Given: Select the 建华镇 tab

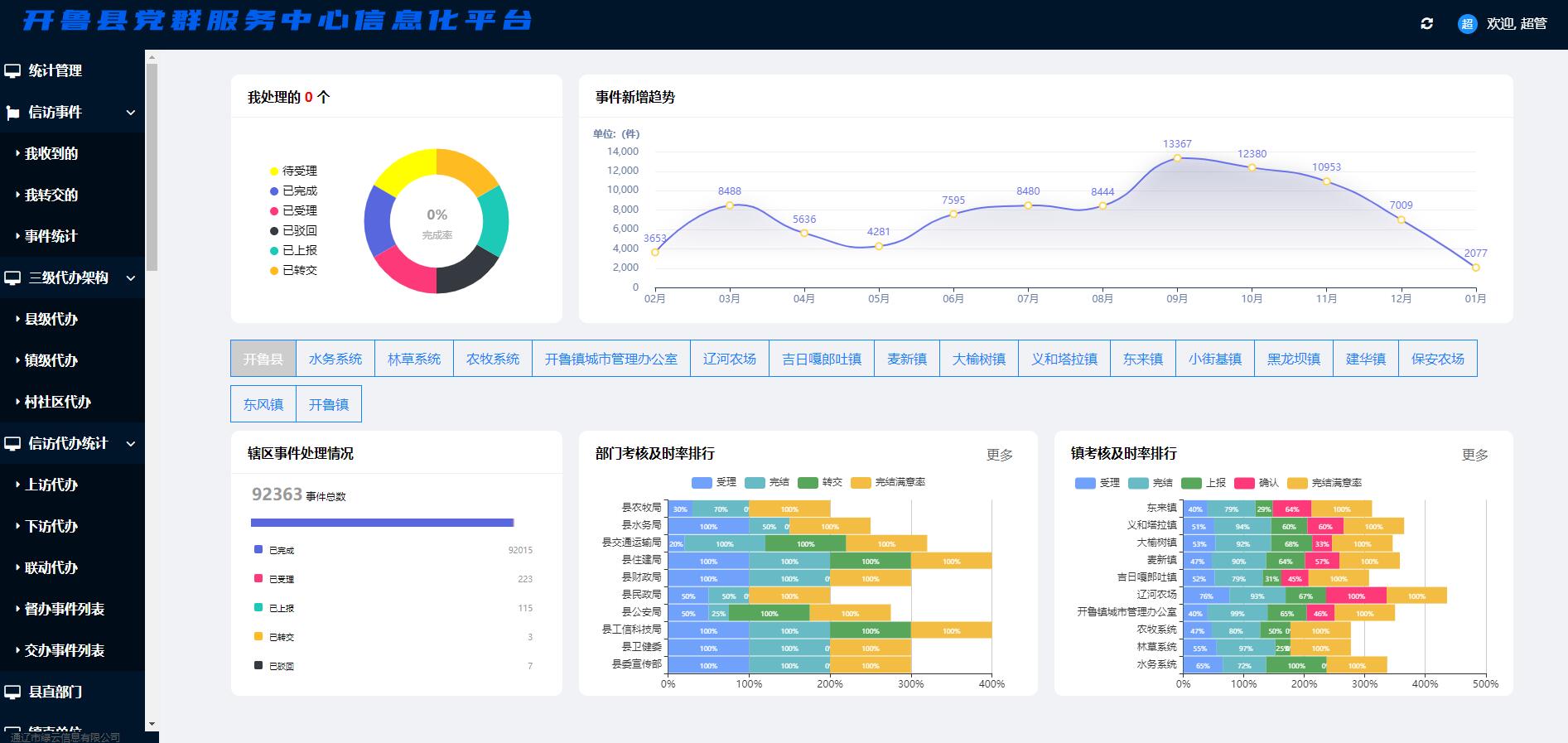Looking at the screenshot, I should pos(1366,359).
